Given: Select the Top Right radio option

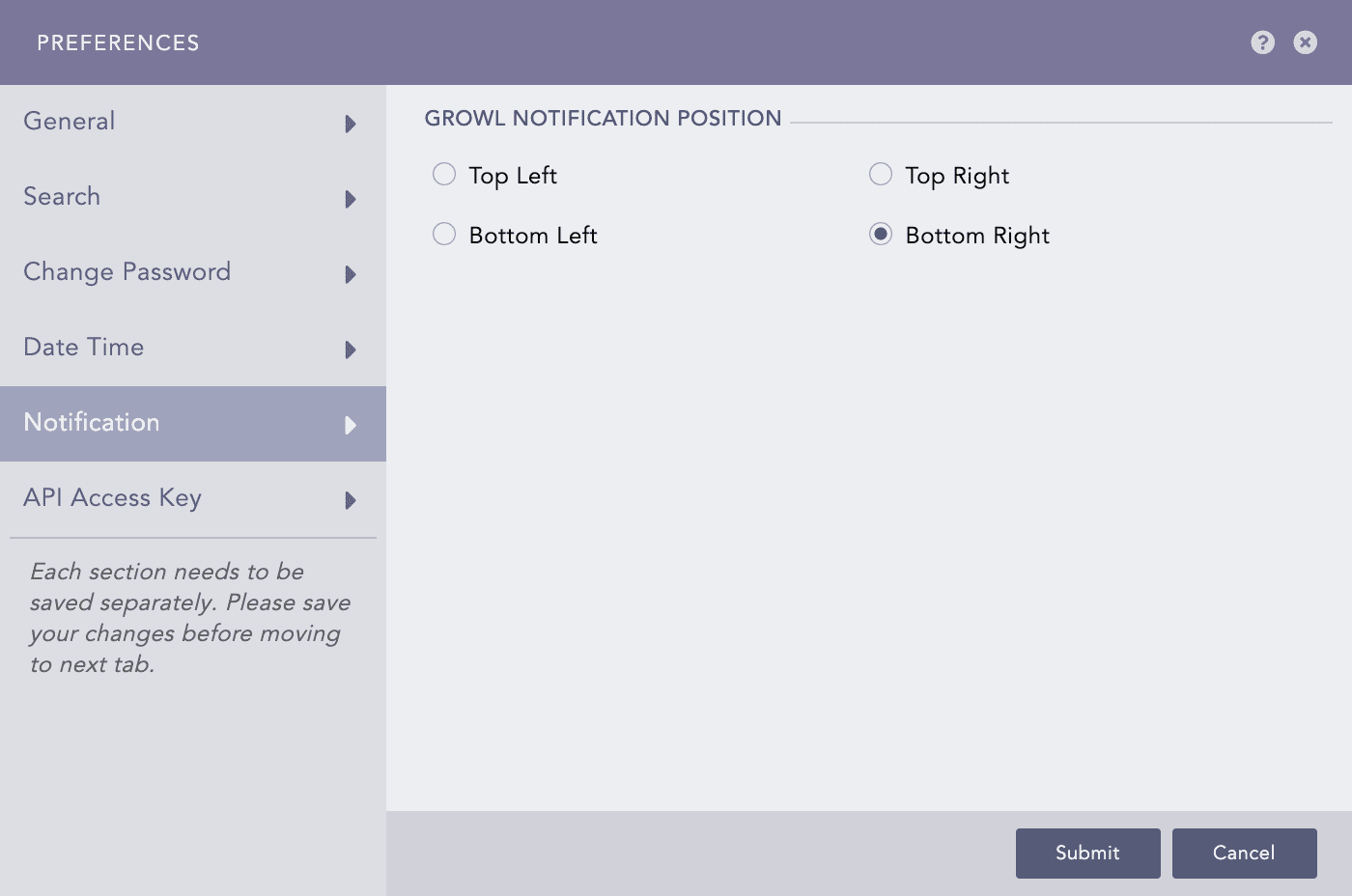Looking at the screenshot, I should click(x=881, y=175).
